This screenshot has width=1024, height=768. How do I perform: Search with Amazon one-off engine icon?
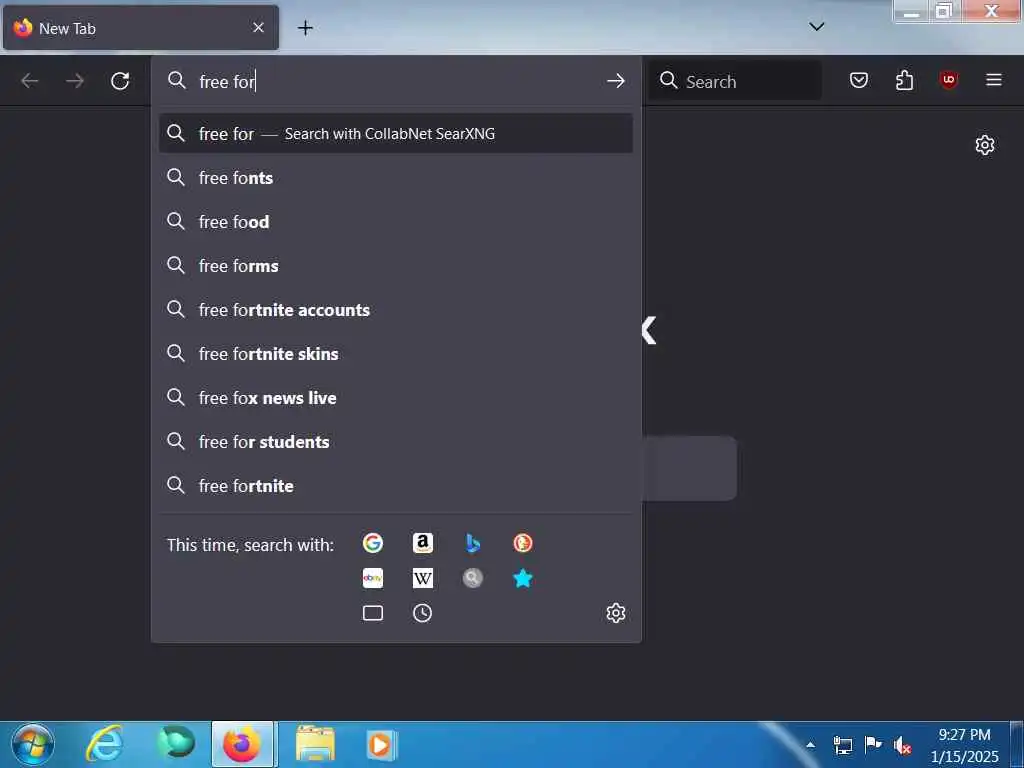click(x=423, y=543)
